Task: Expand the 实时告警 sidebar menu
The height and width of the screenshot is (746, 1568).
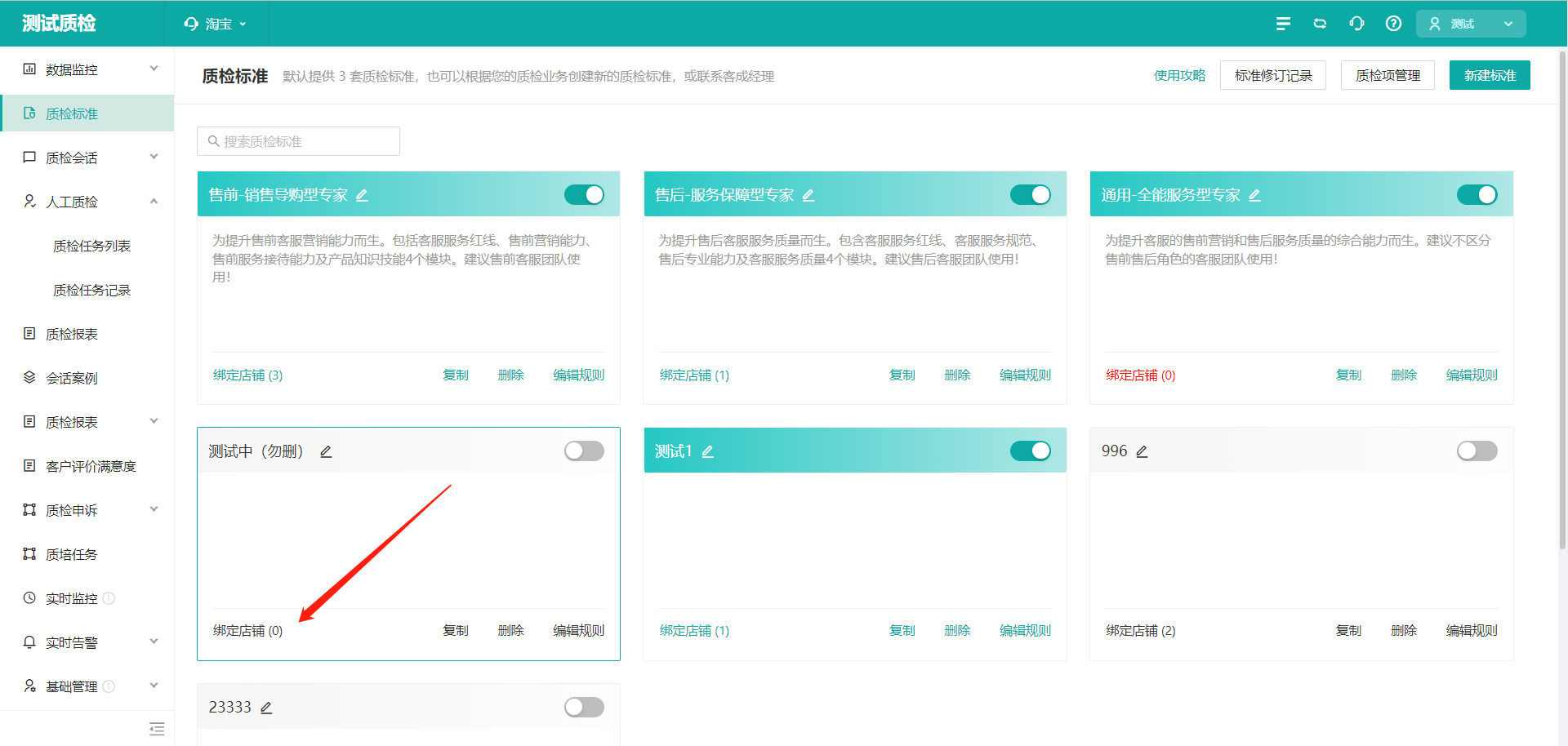Action: coord(154,642)
